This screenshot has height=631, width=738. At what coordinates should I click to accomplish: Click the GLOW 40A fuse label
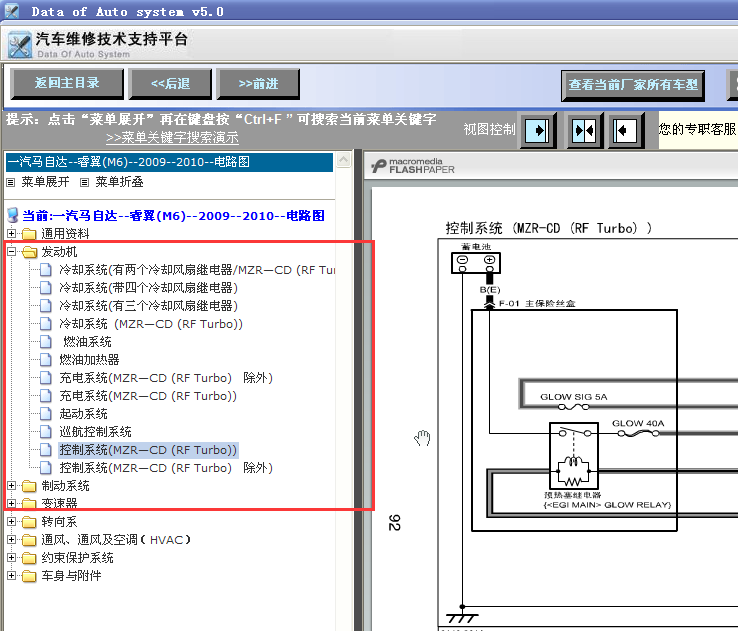pos(638,423)
